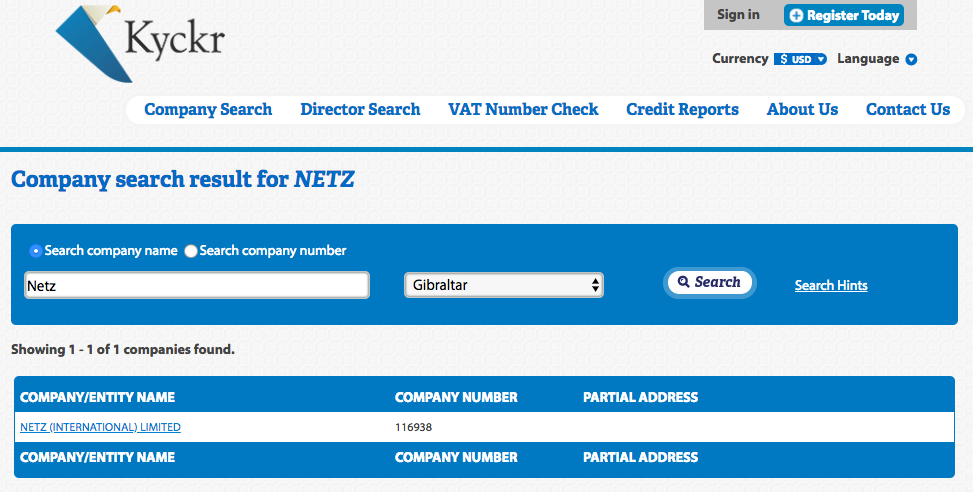This screenshot has width=973, height=492.
Task: Open the Director Search menu item
Action: pos(360,109)
